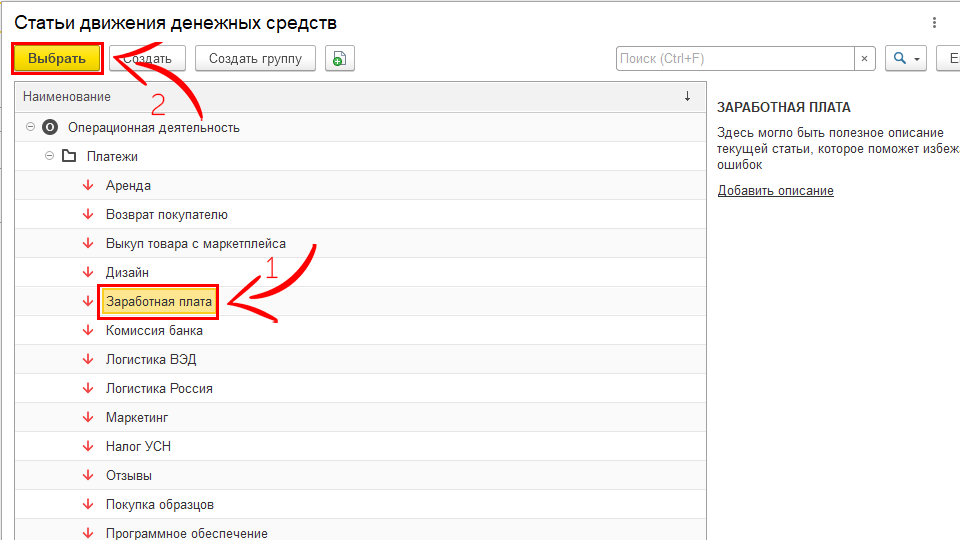This screenshot has height=540, width=960.
Task: Collapse the Платежи folder
Action: [49, 157]
